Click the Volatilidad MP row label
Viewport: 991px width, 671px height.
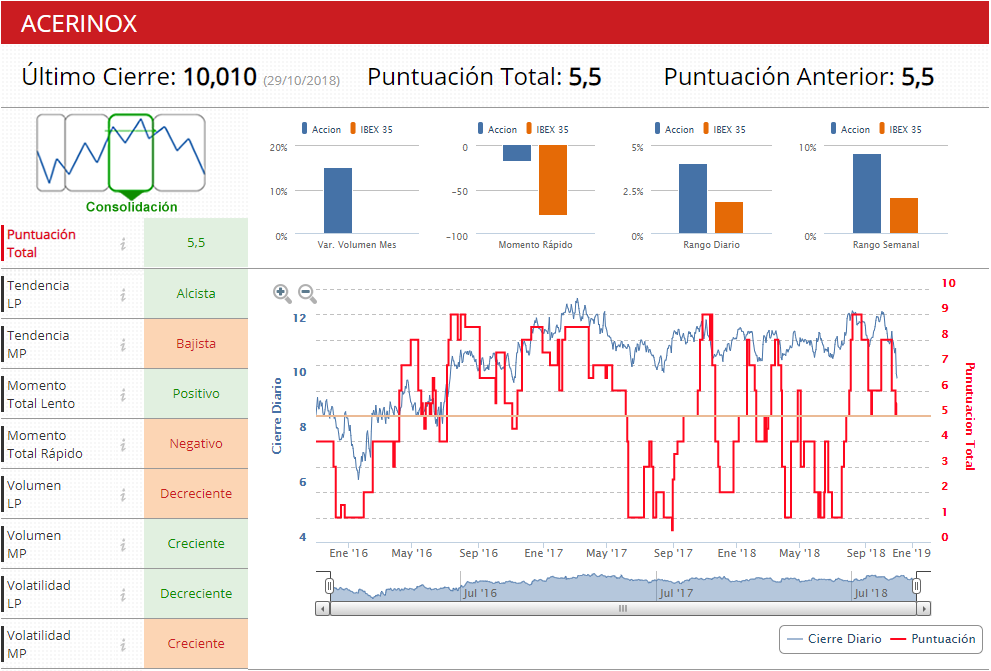39,644
